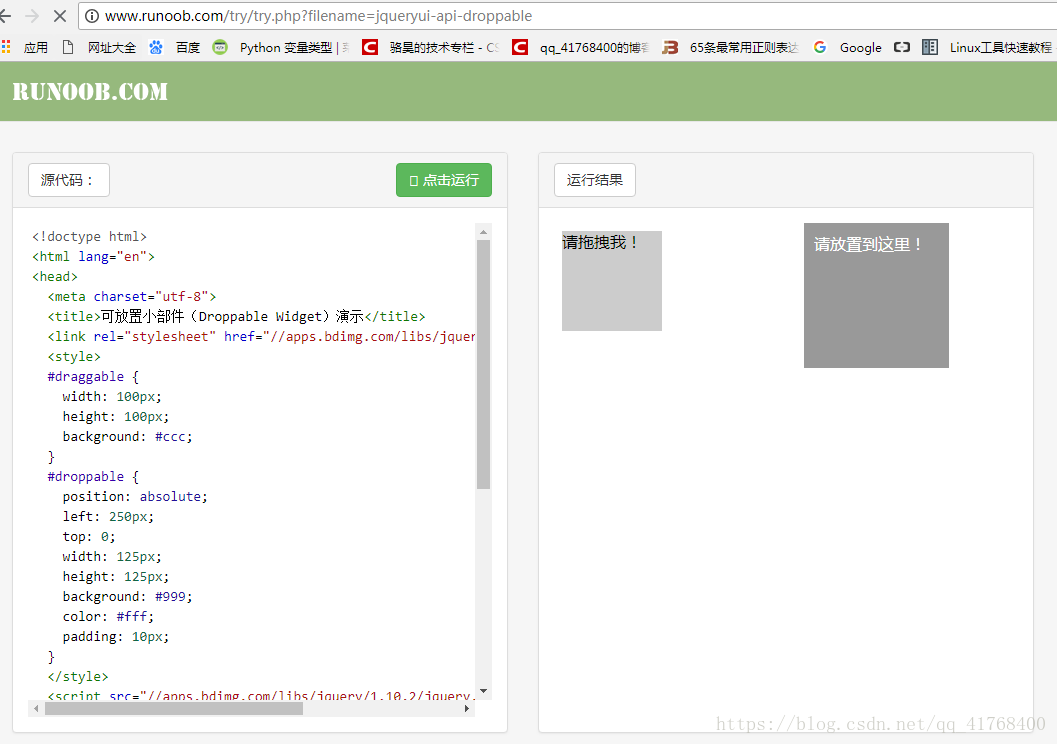The image size is (1057, 744).
Task: Open the 骆昊的技术专栏 CSDN bookmark
Action: (x=431, y=47)
